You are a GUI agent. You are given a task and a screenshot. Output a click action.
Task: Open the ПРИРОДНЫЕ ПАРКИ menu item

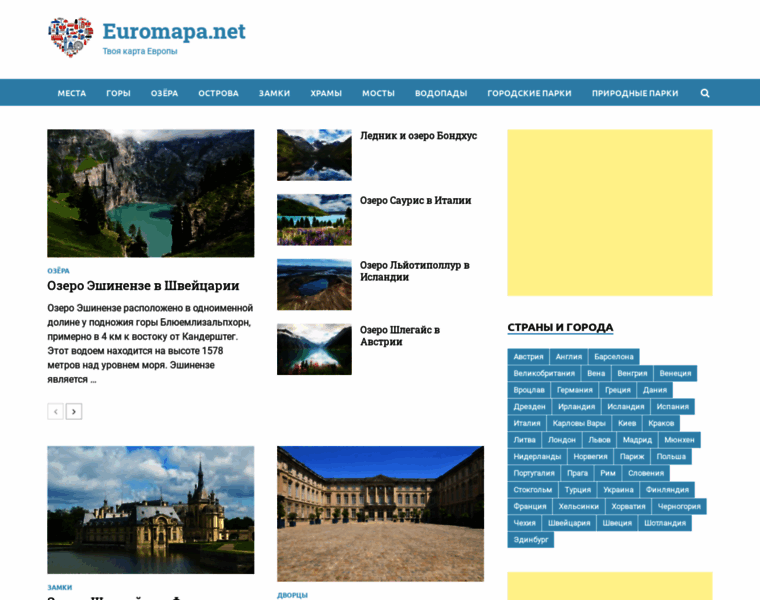tap(635, 93)
